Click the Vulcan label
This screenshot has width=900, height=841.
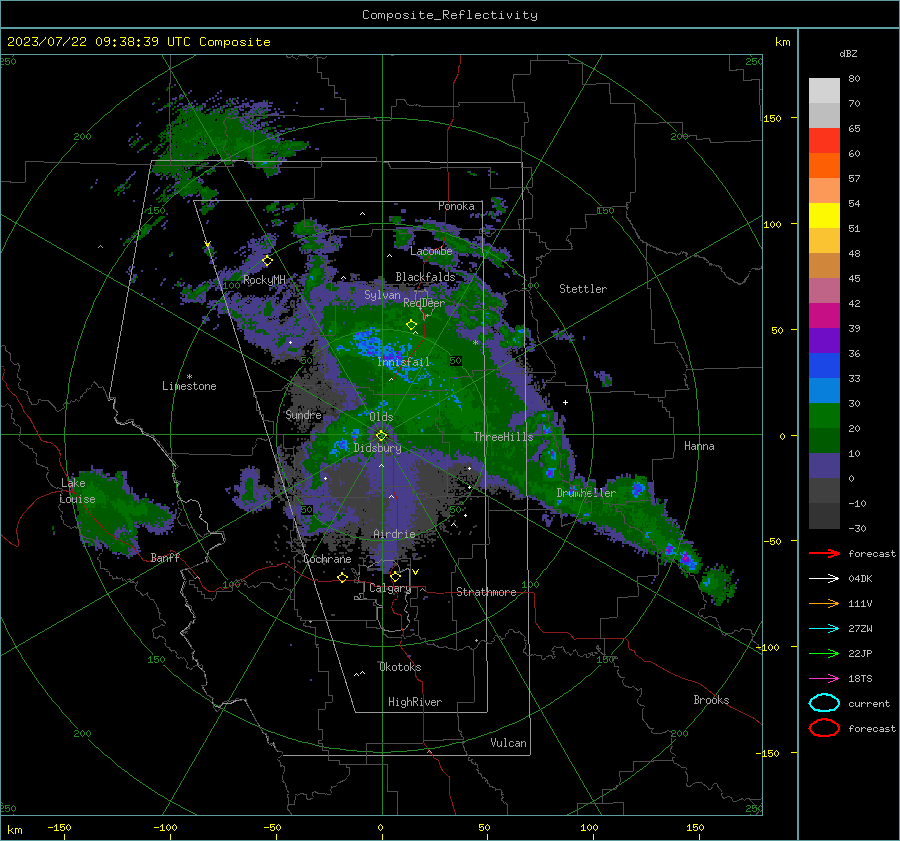508,743
